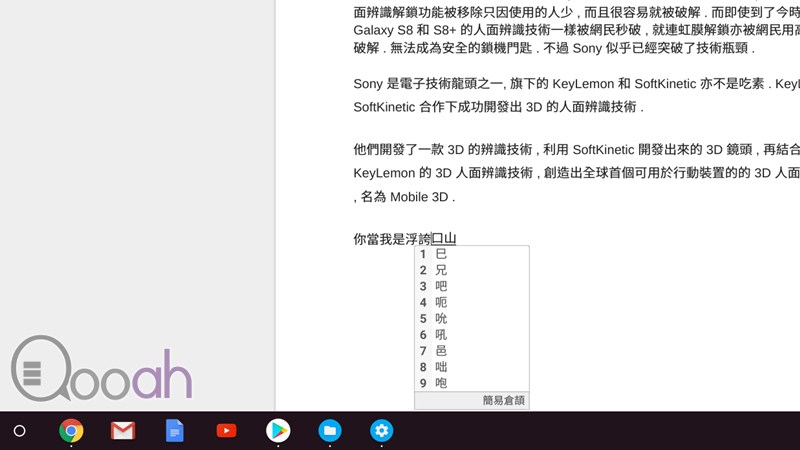Open Settings gear on the shelf
The width and height of the screenshot is (800, 450).
pyautogui.click(x=382, y=431)
